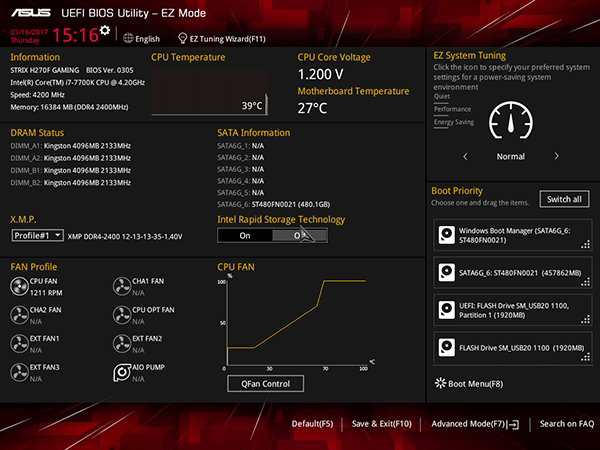This screenshot has height=450, width=600.
Task: Grab drag handle on SATA6G_6 457862MB entry
Action: (585, 282)
